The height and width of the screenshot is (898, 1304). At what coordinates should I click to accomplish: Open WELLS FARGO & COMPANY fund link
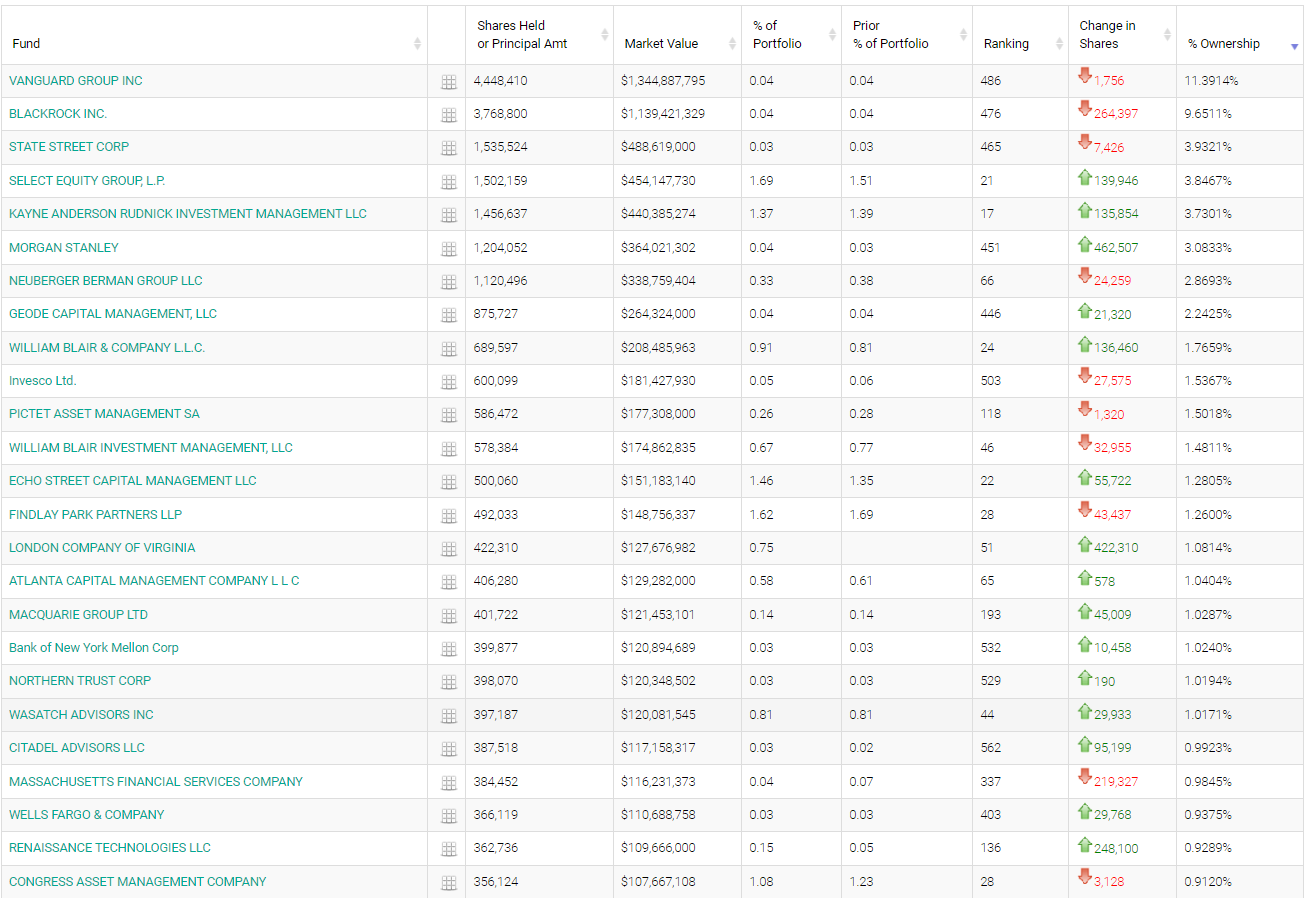[87, 815]
